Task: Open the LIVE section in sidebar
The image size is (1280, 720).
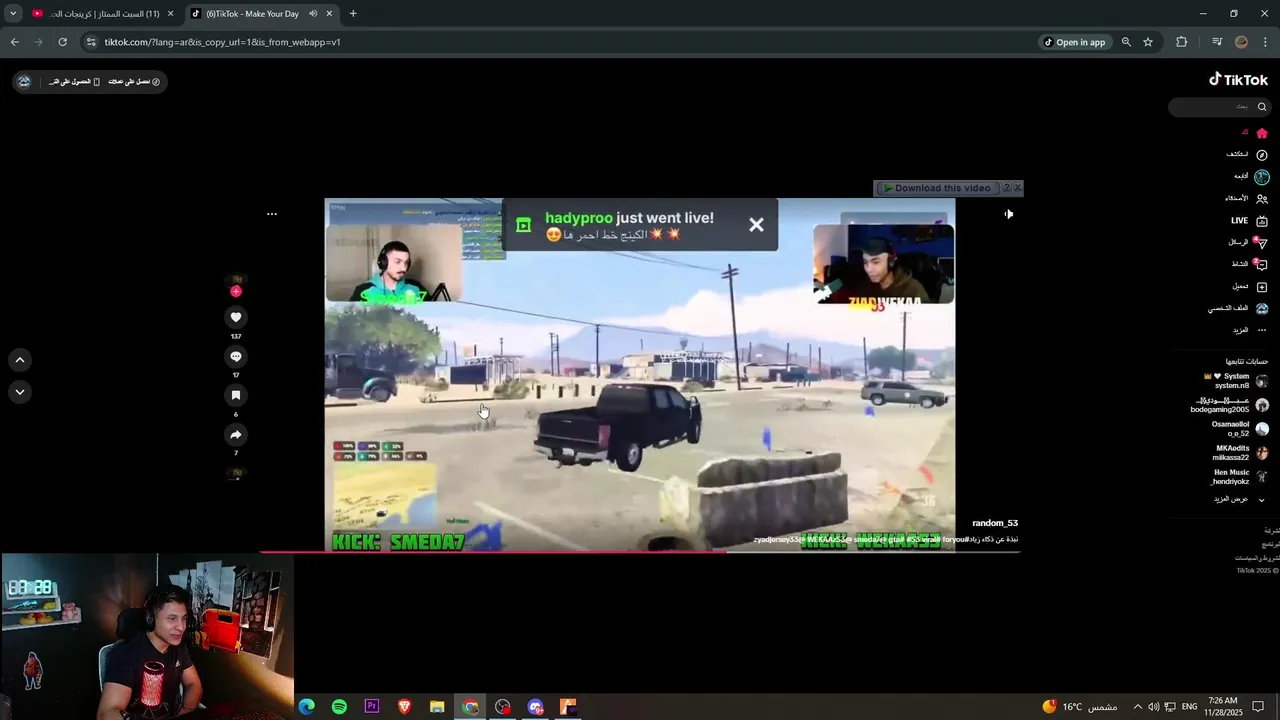Action: (x=1249, y=221)
